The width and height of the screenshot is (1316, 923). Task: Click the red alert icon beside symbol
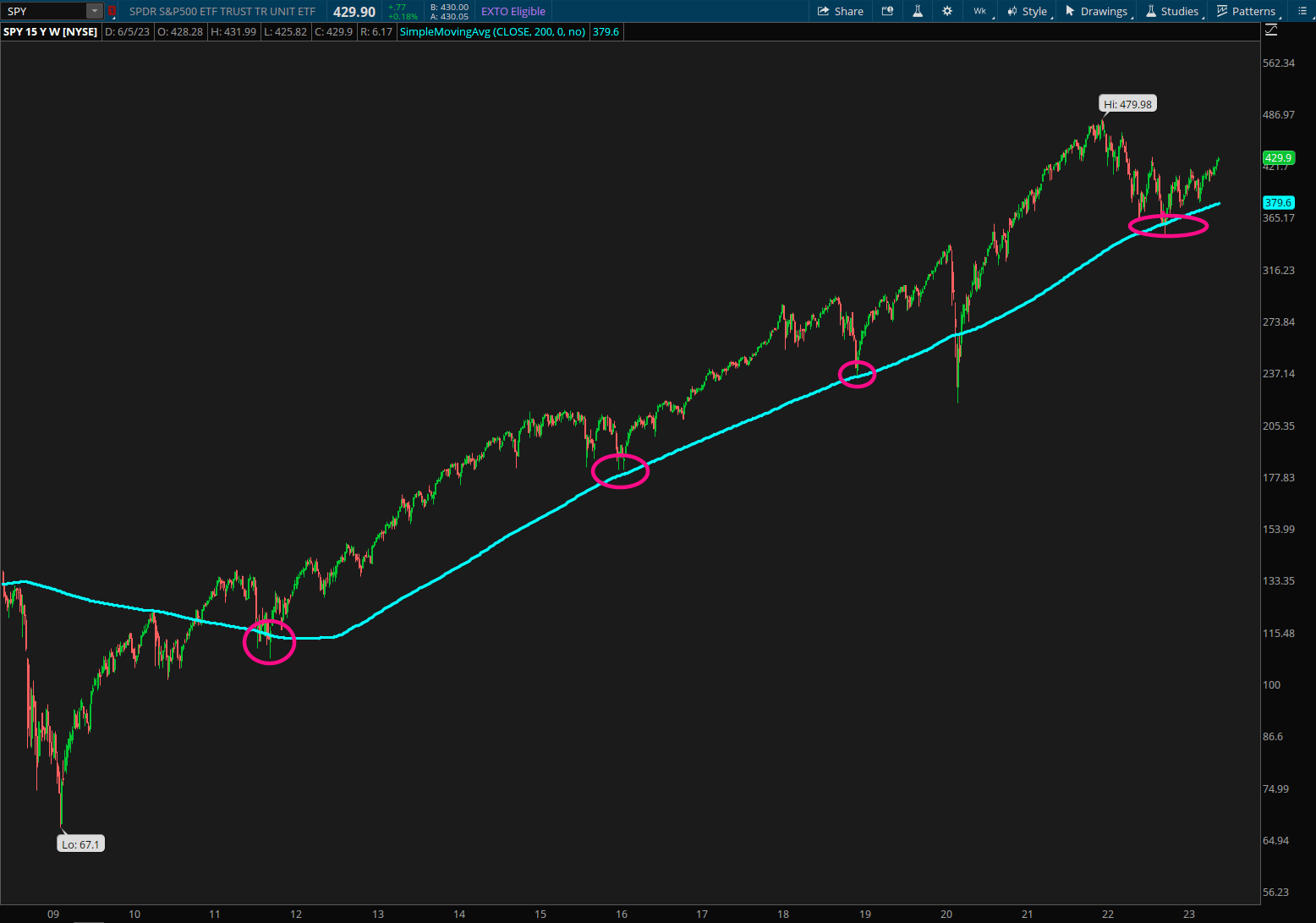coord(112,11)
